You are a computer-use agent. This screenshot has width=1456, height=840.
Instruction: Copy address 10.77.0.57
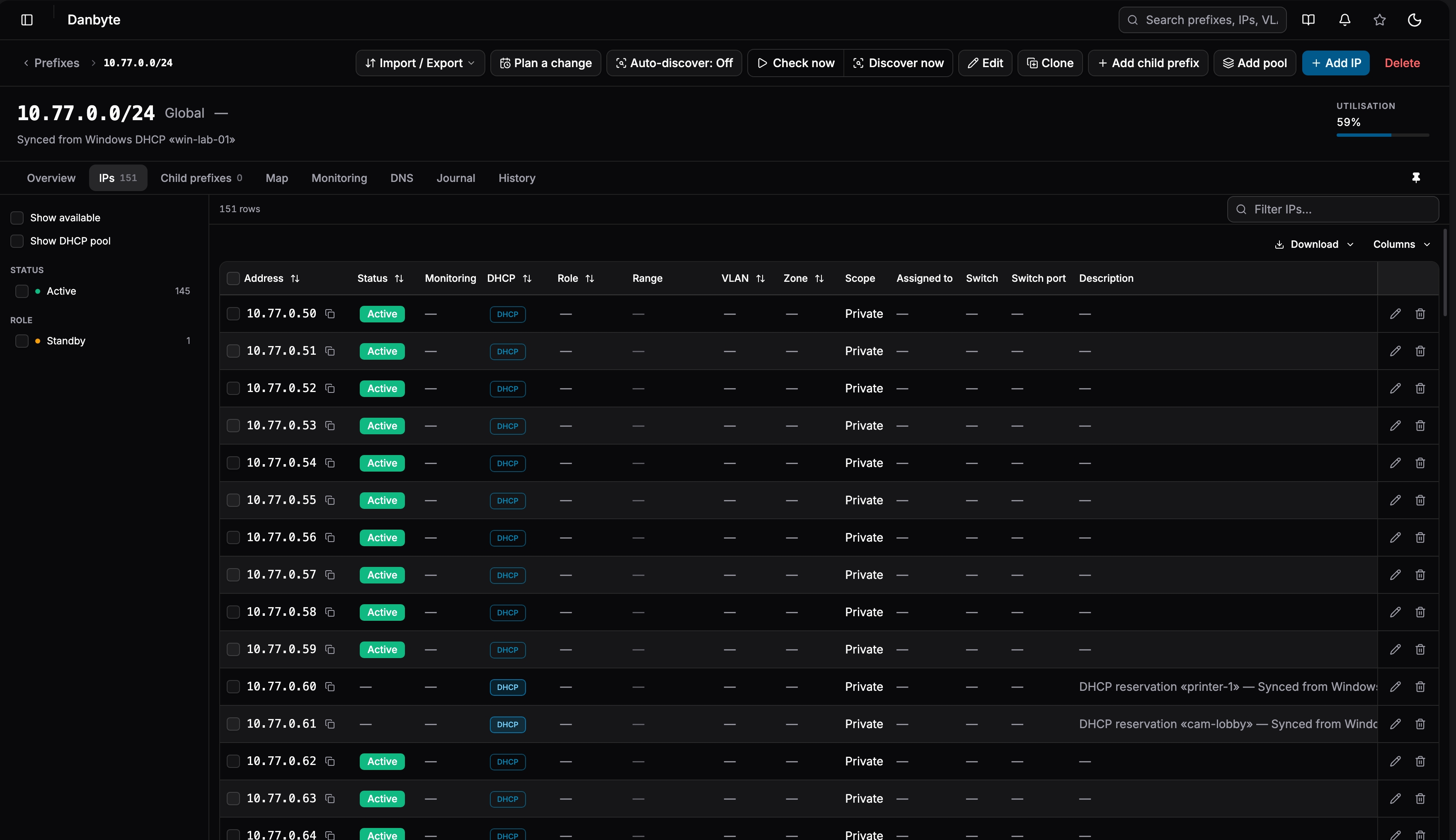(x=330, y=575)
